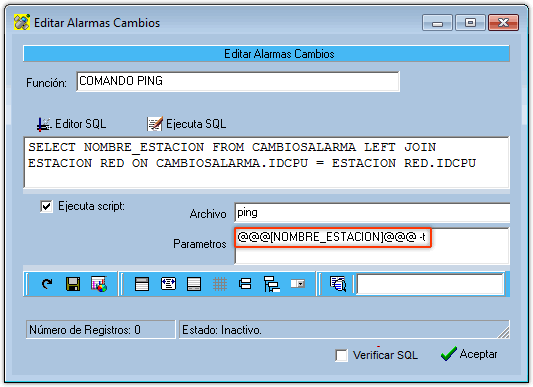The width and height of the screenshot is (533, 387).
Task: Click the Ejecuta SQL button
Action: [187, 124]
